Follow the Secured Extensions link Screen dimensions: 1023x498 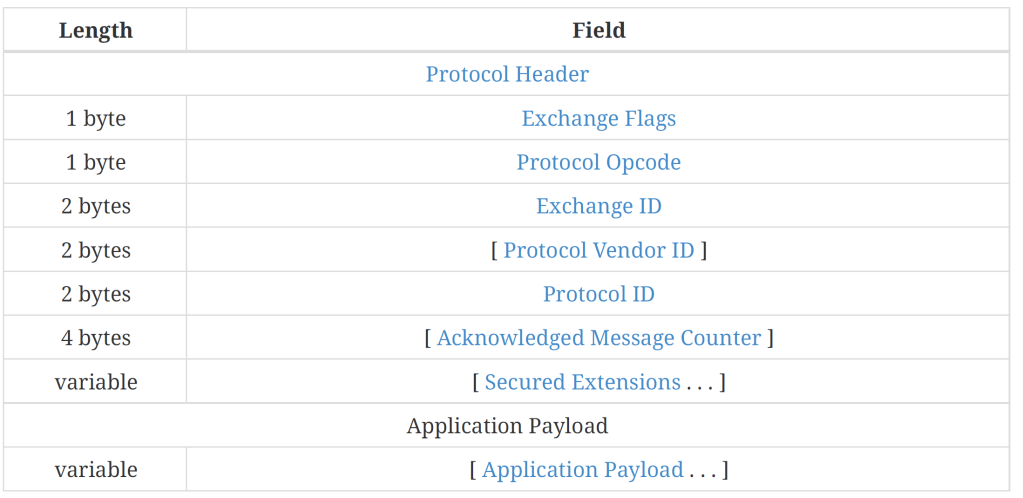(582, 382)
